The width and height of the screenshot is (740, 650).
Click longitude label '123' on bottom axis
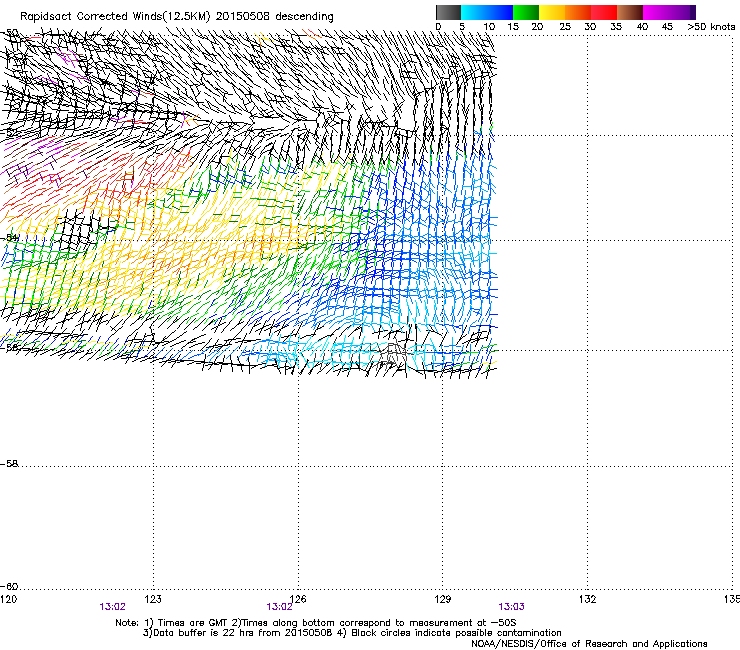pos(153,599)
